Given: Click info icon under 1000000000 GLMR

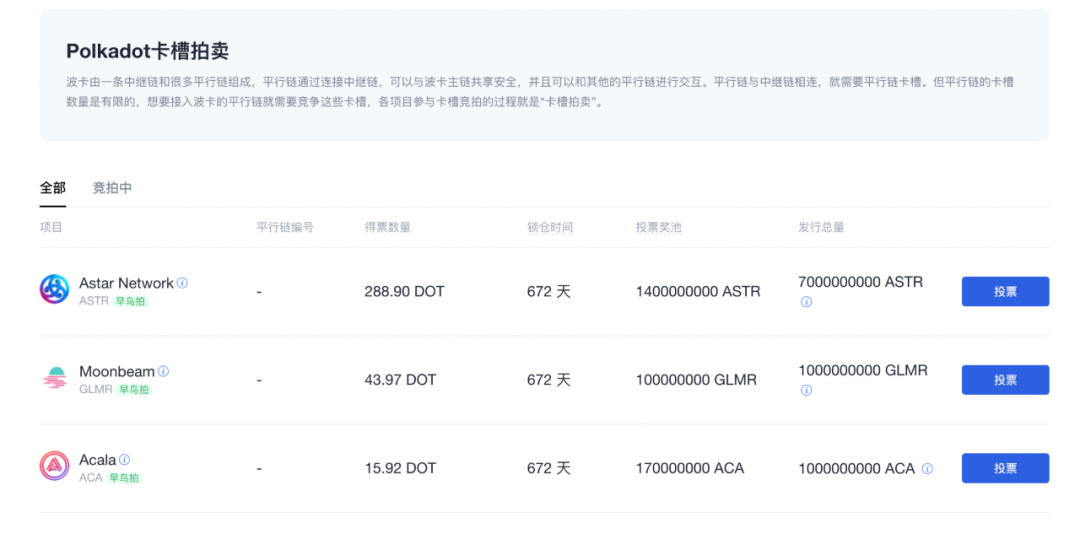Looking at the screenshot, I should pos(806,390).
